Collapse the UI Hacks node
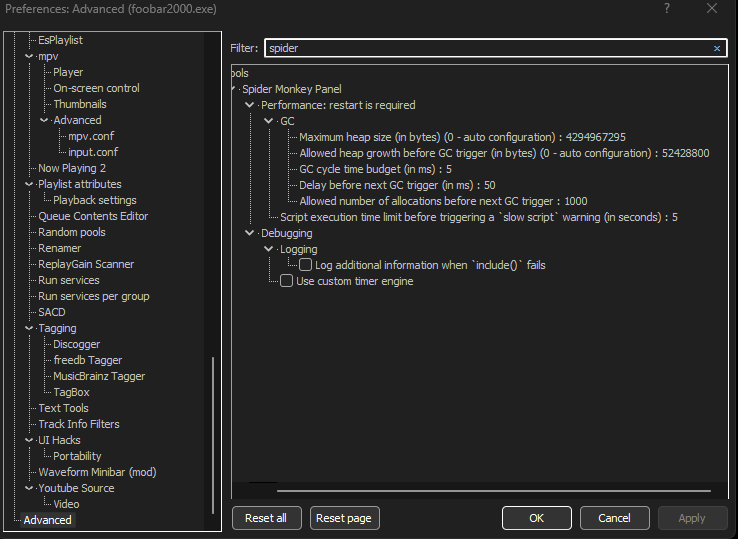Screen dimensions: 738x539 coord(29,441)
